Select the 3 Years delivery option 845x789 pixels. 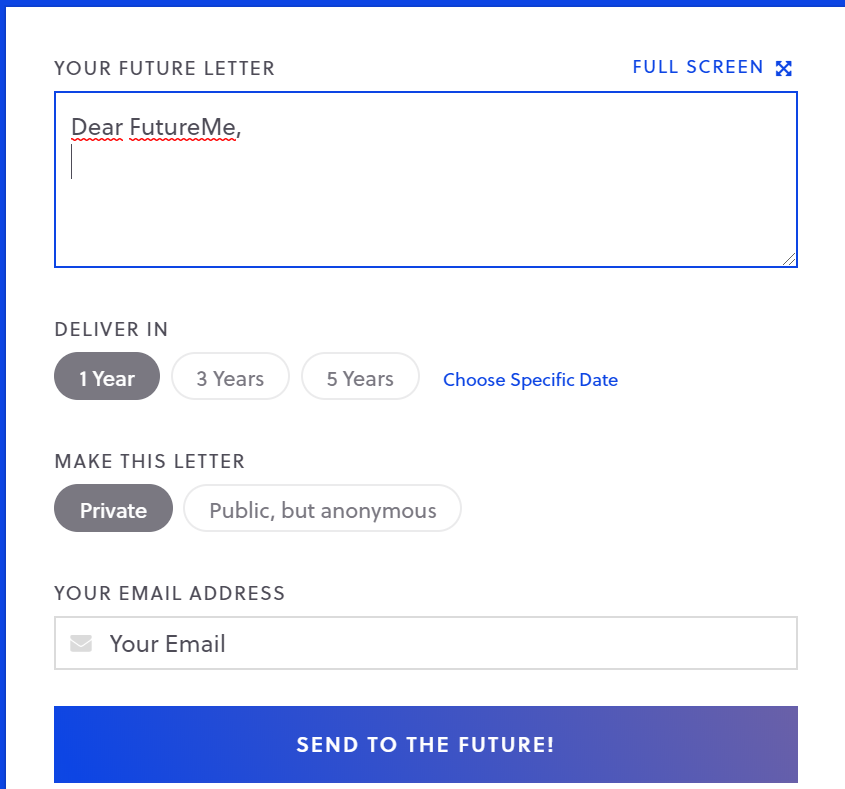click(230, 377)
